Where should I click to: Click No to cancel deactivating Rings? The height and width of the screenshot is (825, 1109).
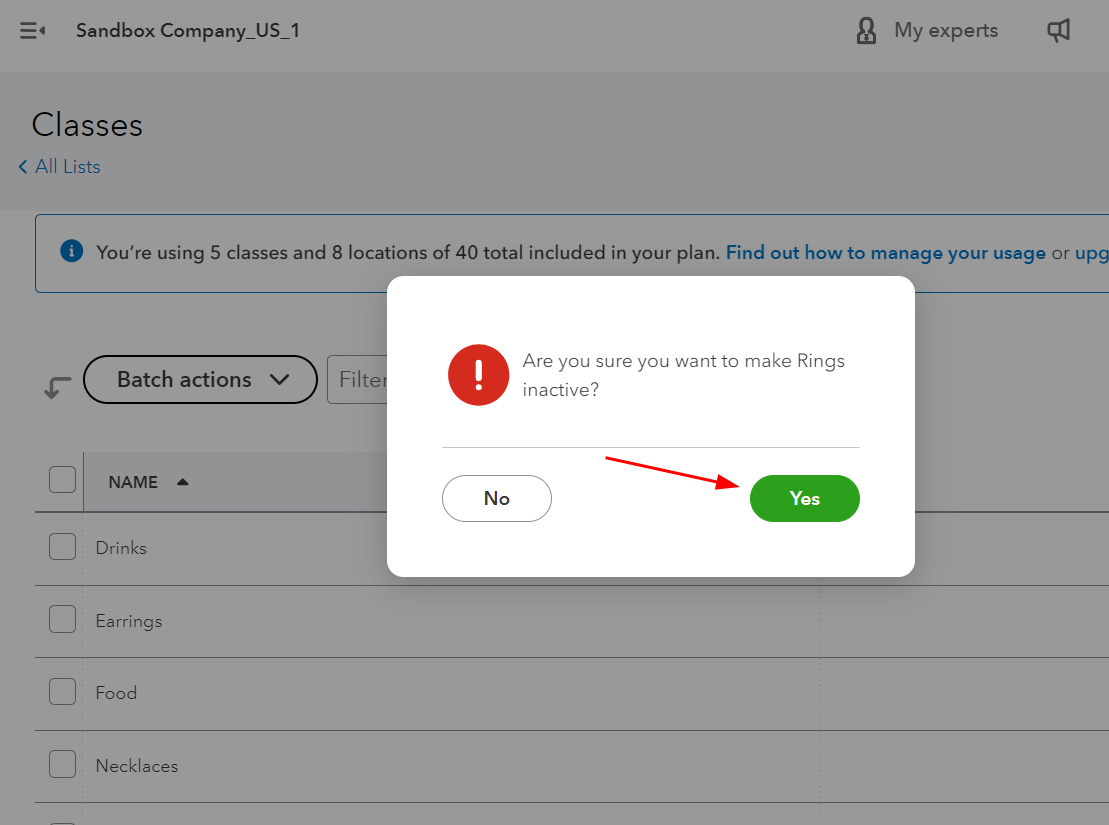pyautogui.click(x=496, y=498)
